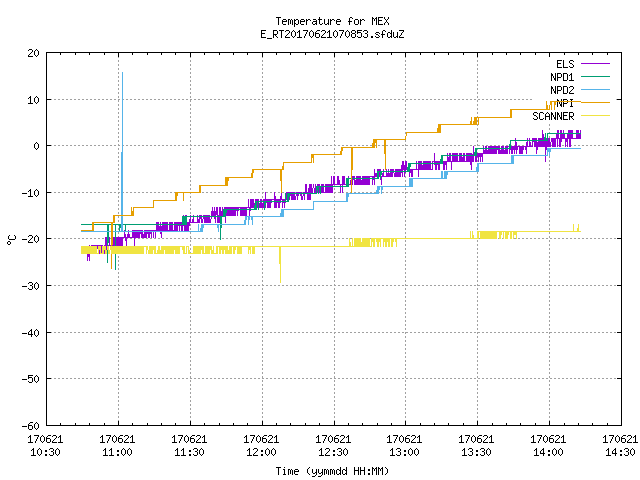Click the y-axis value 0
This screenshot has height=480, width=640.
(37, 146)
